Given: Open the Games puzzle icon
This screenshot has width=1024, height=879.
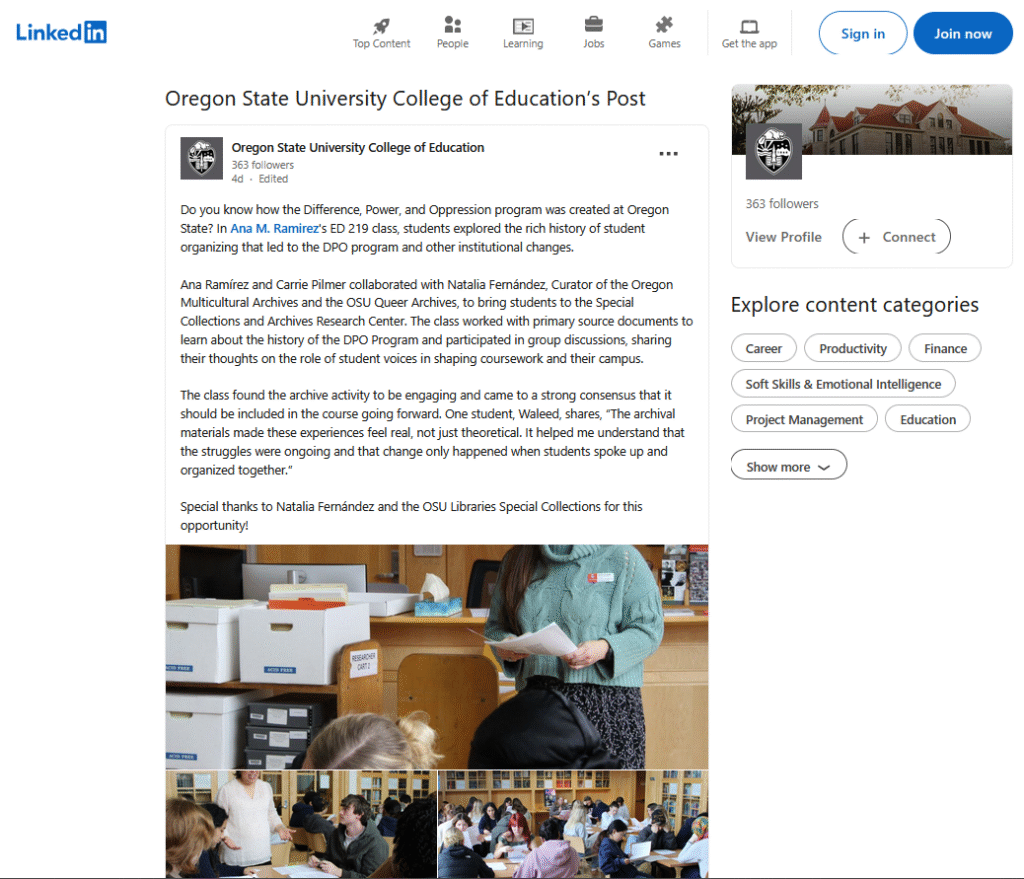Looking at the screenshot, I should 664,26.
